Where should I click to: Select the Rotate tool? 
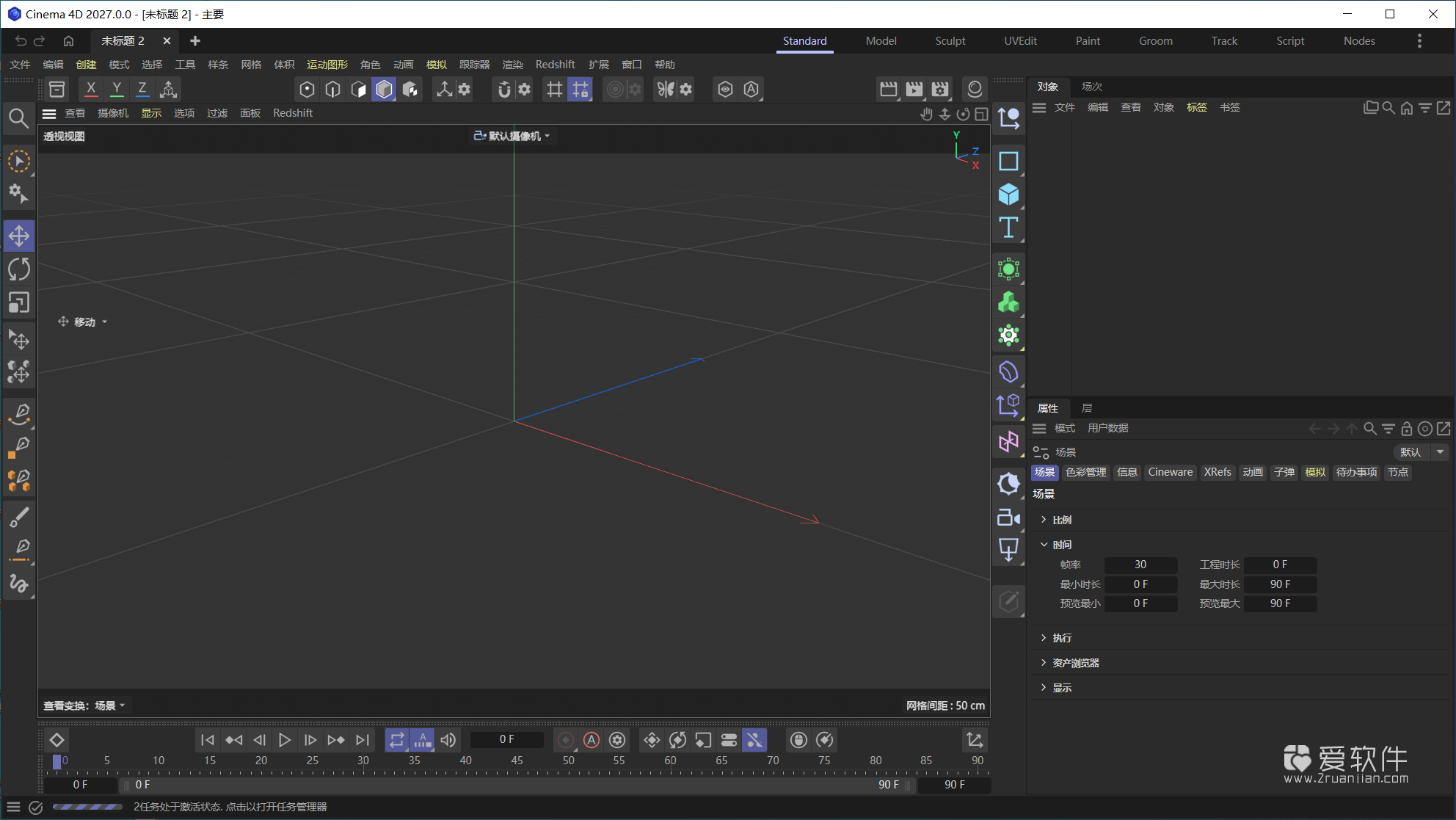(x=19, y=269)
